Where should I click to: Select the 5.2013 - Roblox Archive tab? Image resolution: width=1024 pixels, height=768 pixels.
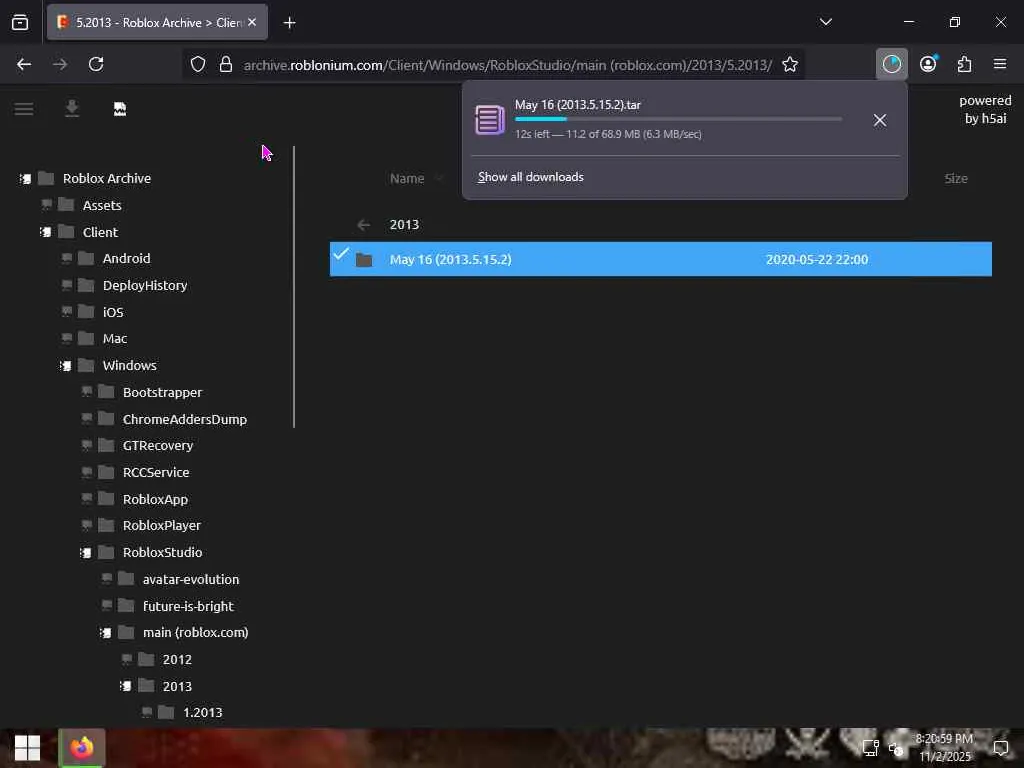pyautogui.click(x=157, y=22)
